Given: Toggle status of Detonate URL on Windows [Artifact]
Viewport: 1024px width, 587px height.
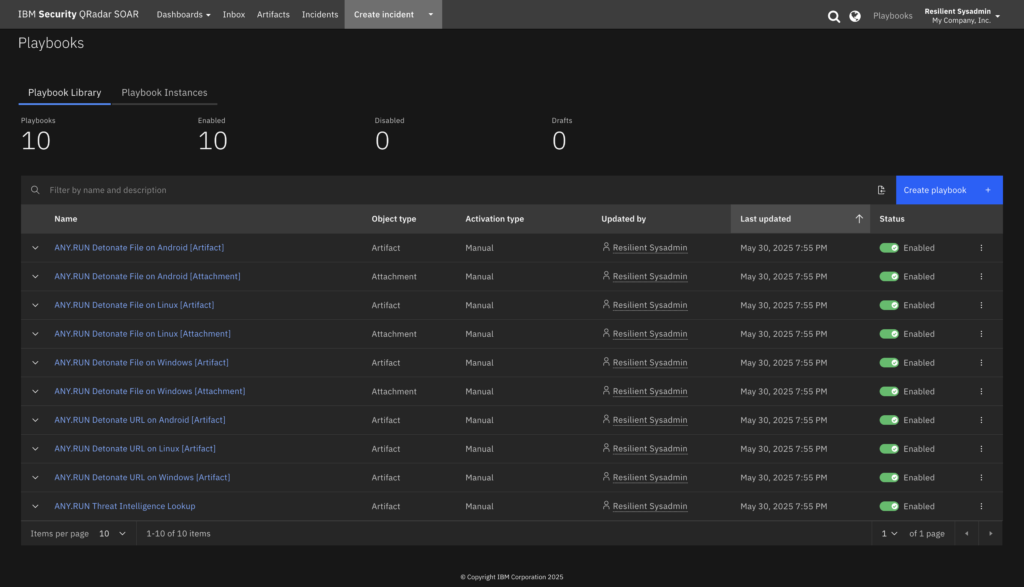Looking at the screenshot, I should tap(889, 478).
